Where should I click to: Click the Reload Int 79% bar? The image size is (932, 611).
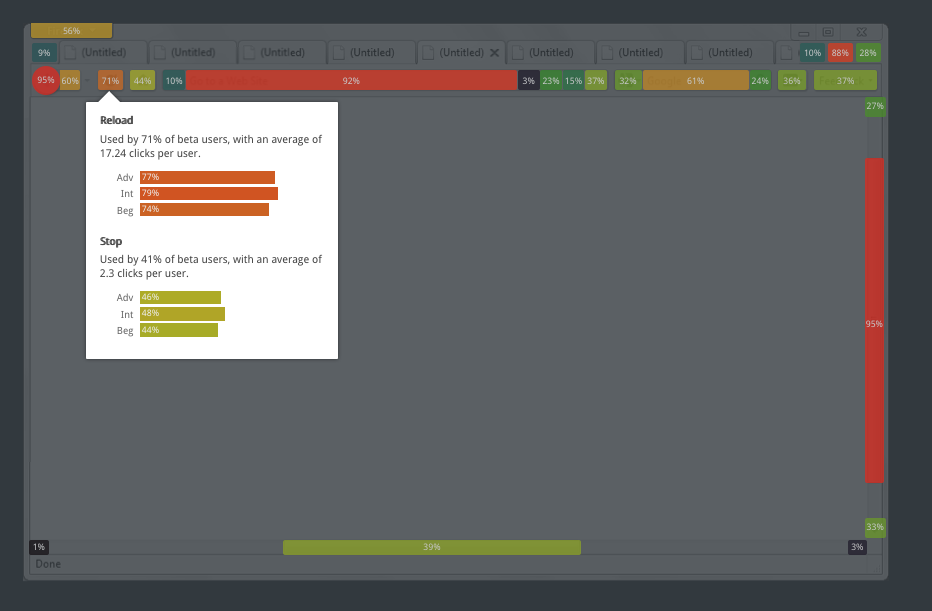pos(209,193)
